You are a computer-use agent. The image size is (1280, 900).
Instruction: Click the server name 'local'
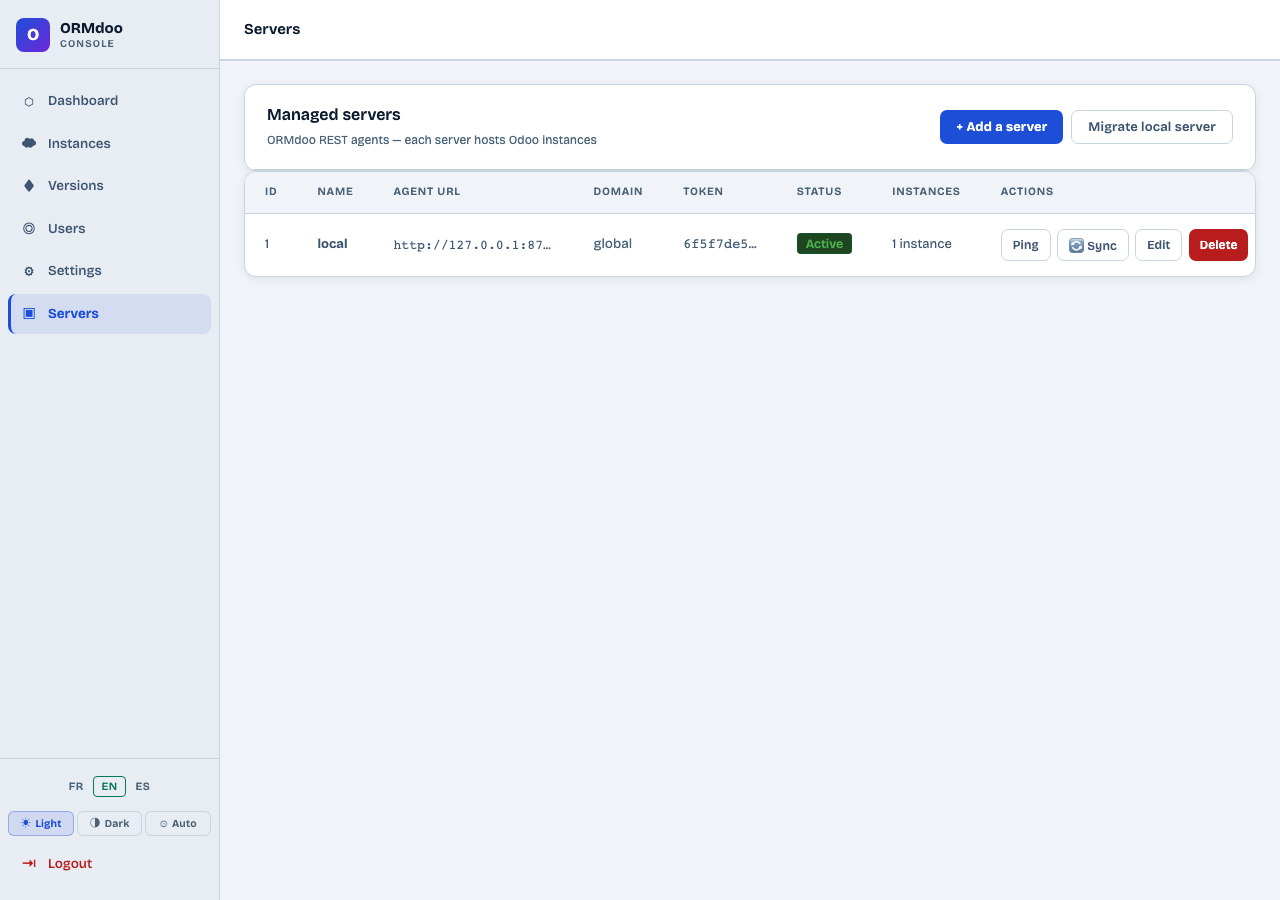332,244
